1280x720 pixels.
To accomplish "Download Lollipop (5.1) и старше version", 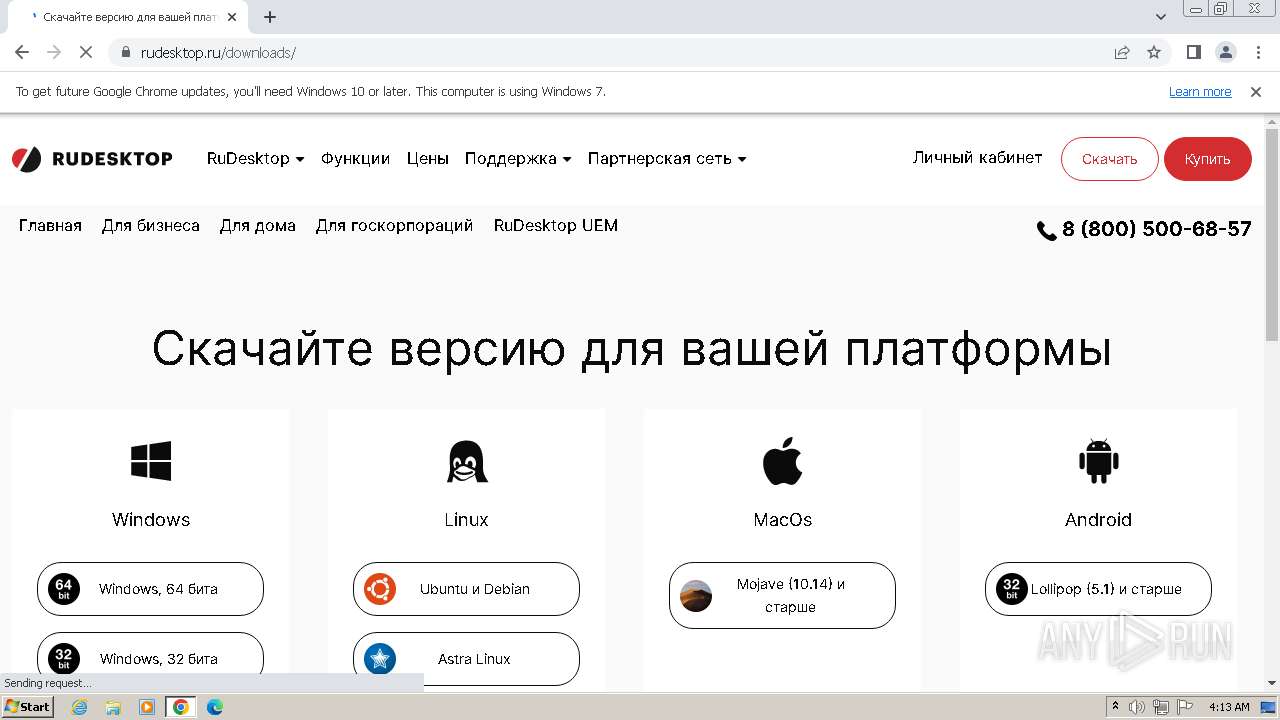I will (1098, 589).
